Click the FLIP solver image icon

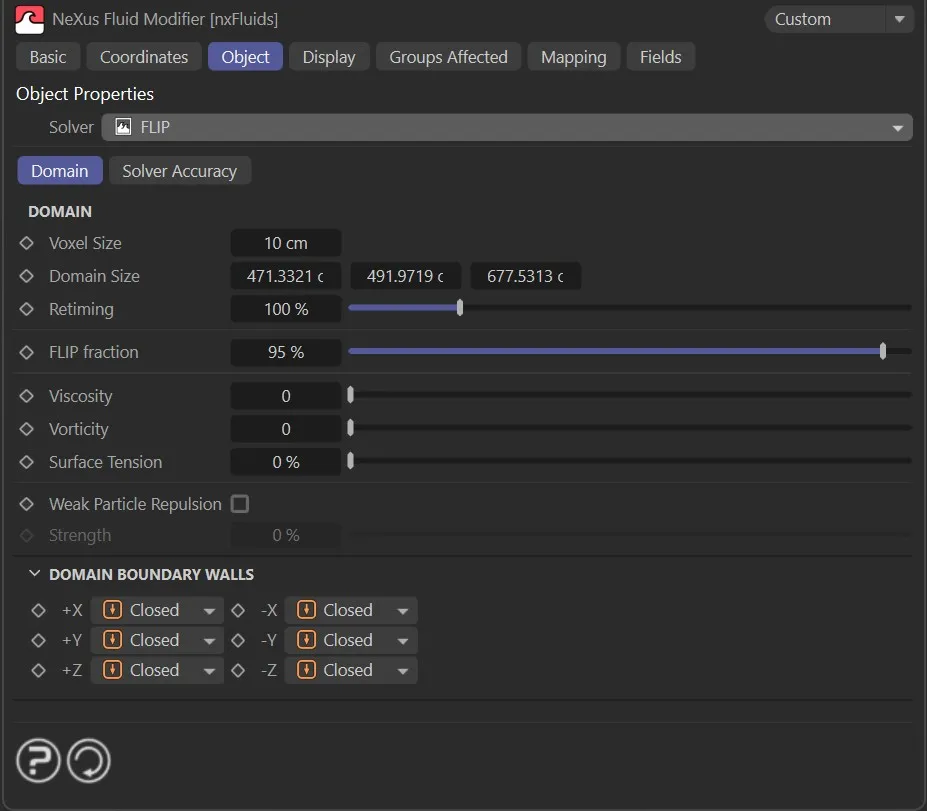123,127
